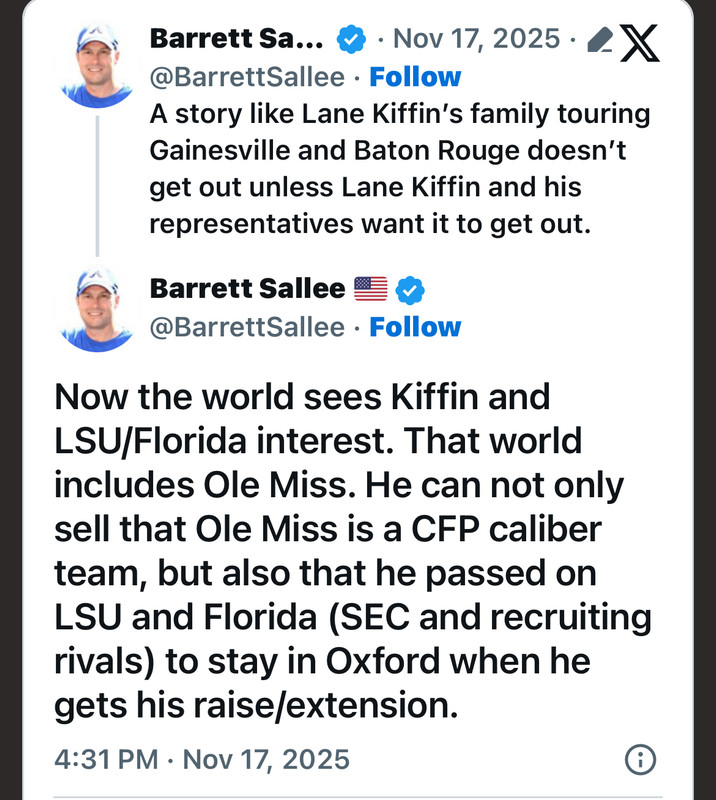Click the US flag emoji after Barrett Sallee
The image size is (716, 800).
click(370, 290)
